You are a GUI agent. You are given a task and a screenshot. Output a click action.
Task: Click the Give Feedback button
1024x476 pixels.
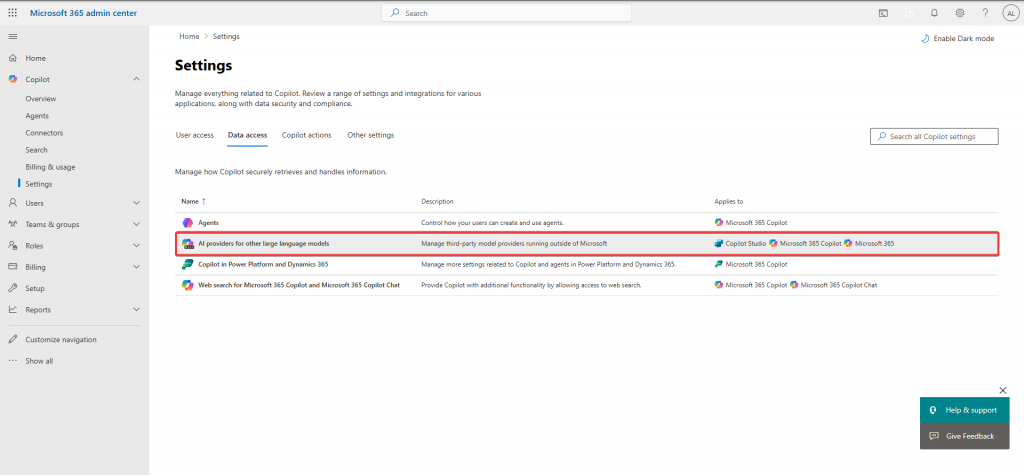point(965,436)
